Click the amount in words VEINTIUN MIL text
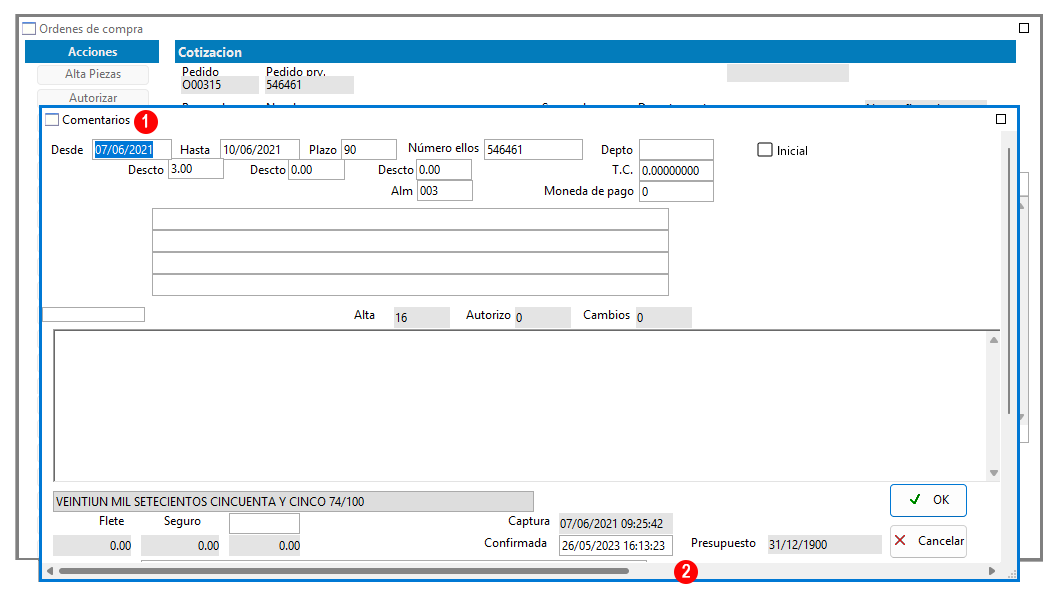 (293, 501)
